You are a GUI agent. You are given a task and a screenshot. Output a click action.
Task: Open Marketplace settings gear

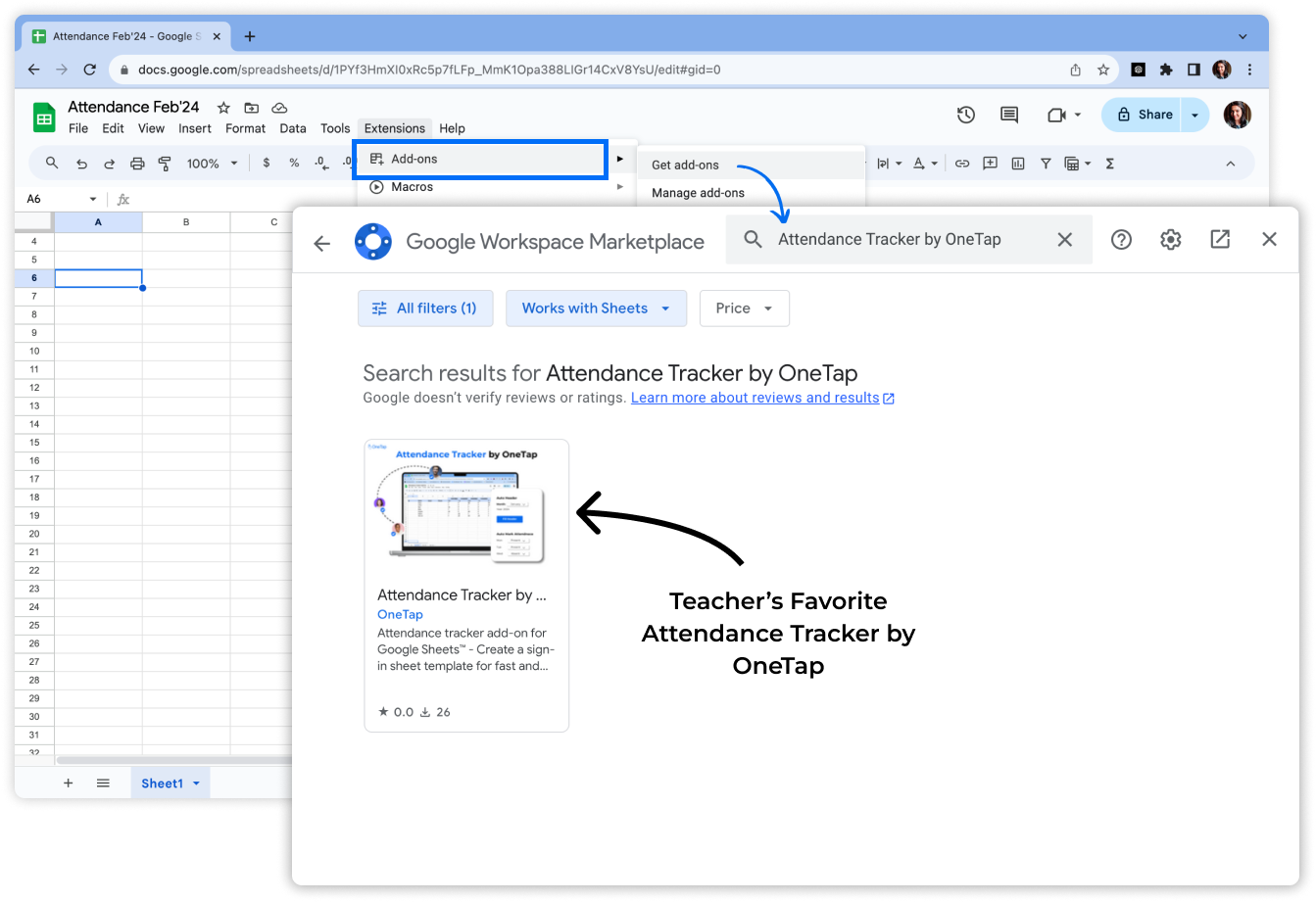(x=1170, y=239)
